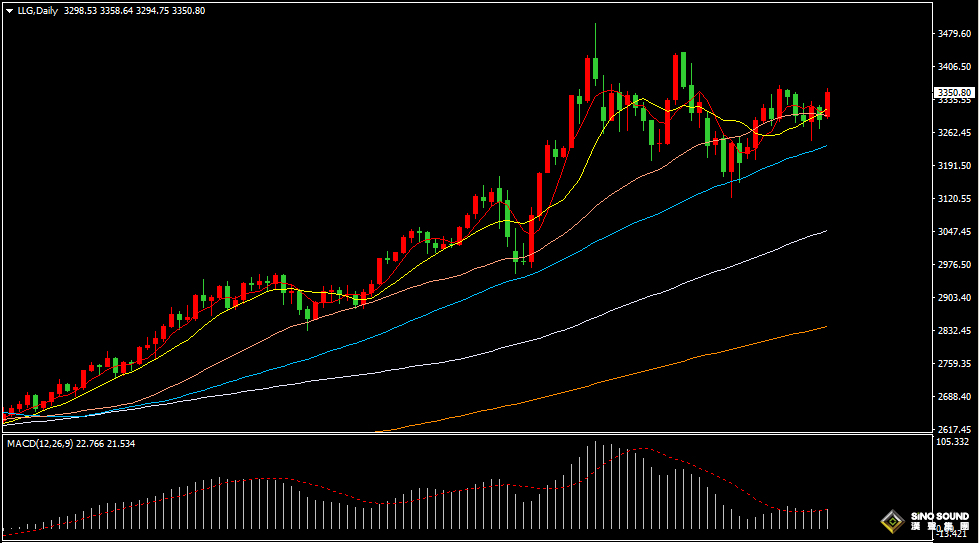Screen dimensions: 979x543
Task: Click the MACD(12,26,9) indicator label
Action: 39,443
